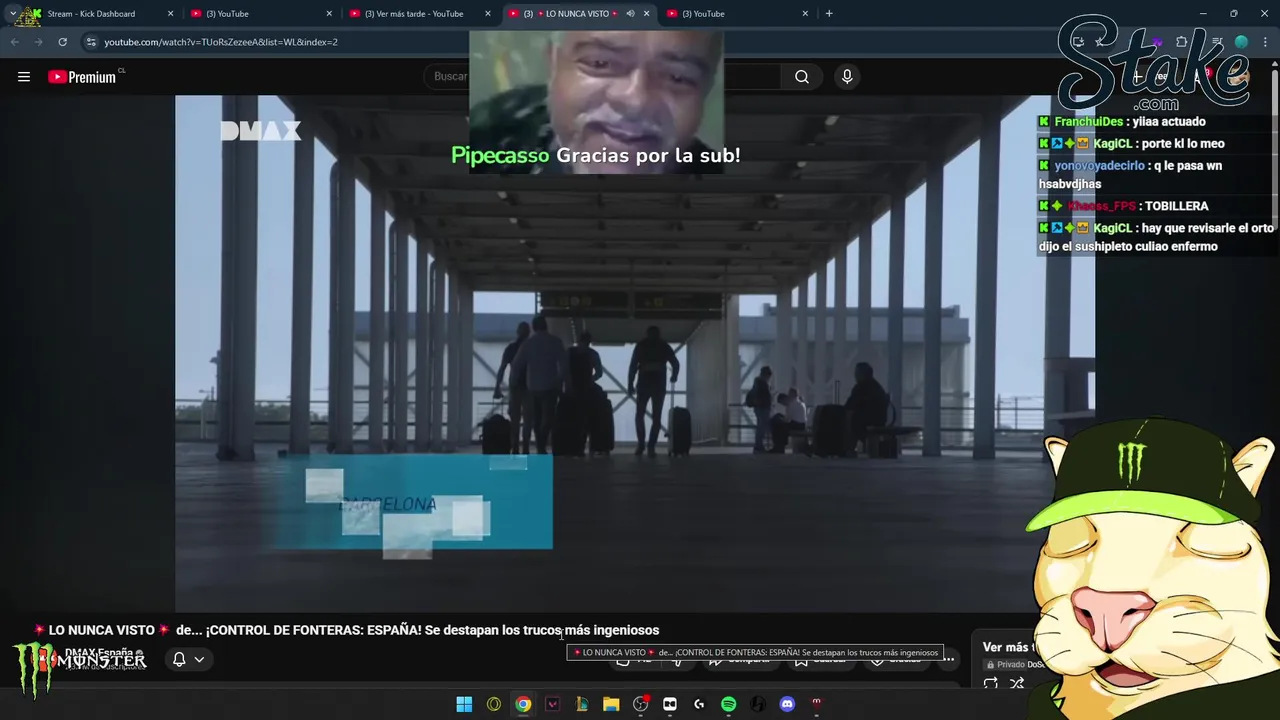Open Logitech G HUB from taskbar
Viewport: 1280px width, 720px height.
pos(699,704)
